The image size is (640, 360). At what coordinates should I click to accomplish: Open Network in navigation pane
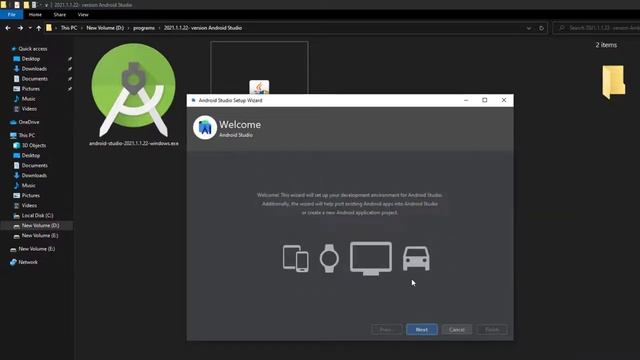[x=28, y=262]
